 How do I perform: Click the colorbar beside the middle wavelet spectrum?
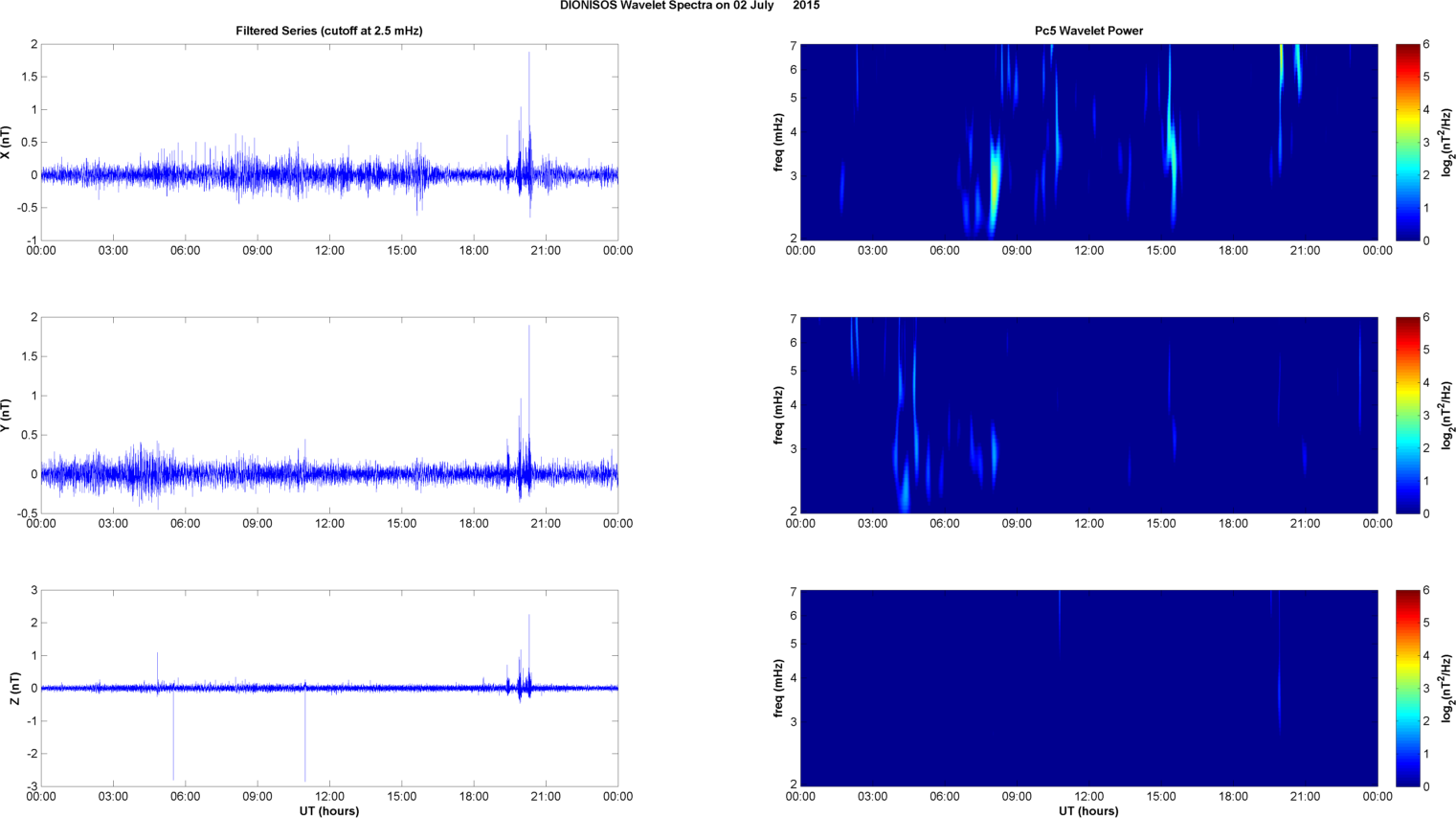click(1407, 416)
